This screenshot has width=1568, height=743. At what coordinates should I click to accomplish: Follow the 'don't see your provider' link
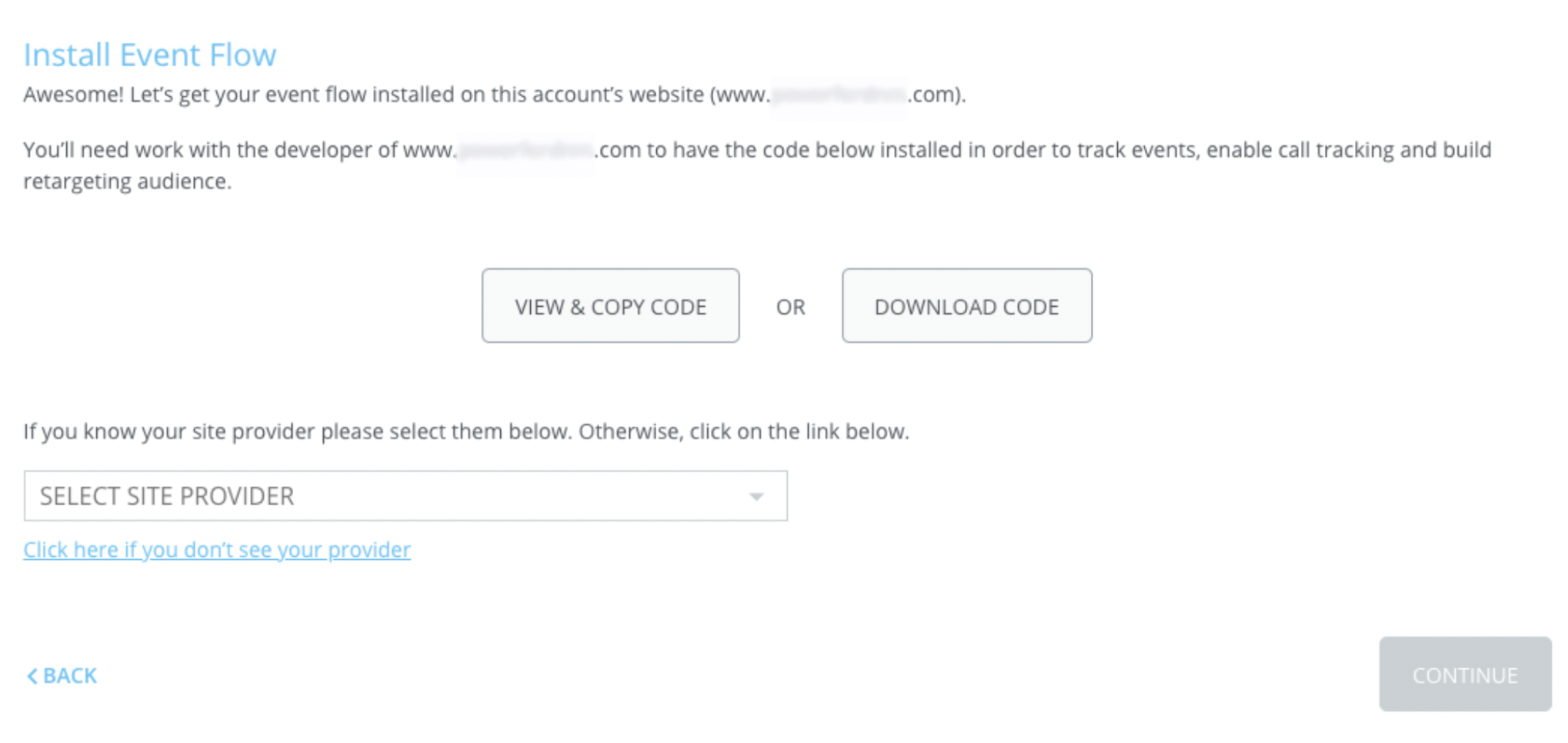(x=217, y=549)
